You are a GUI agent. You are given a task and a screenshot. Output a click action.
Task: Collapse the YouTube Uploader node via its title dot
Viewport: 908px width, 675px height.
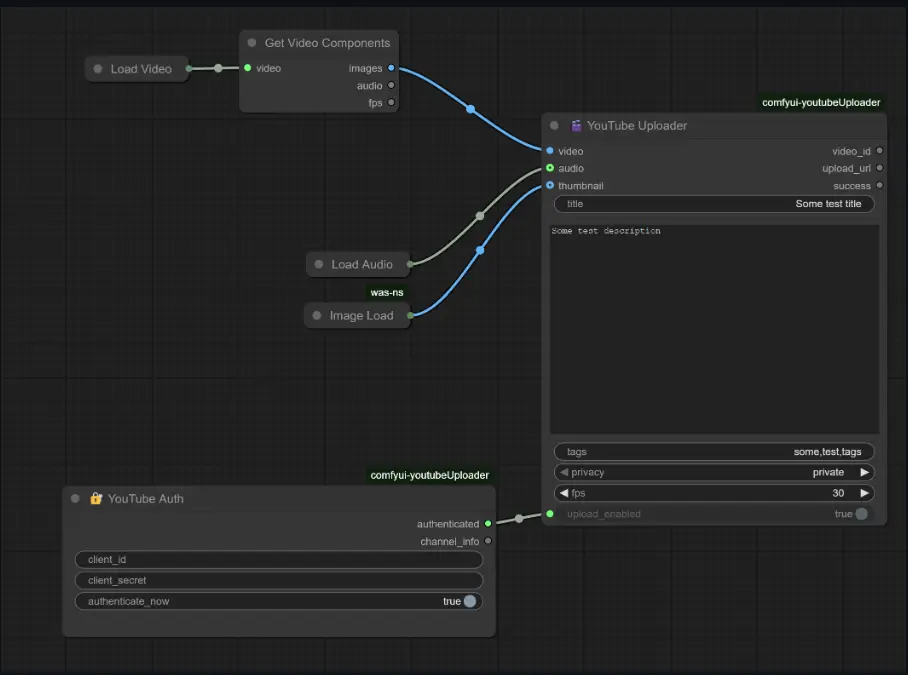[x=555, y=126]
